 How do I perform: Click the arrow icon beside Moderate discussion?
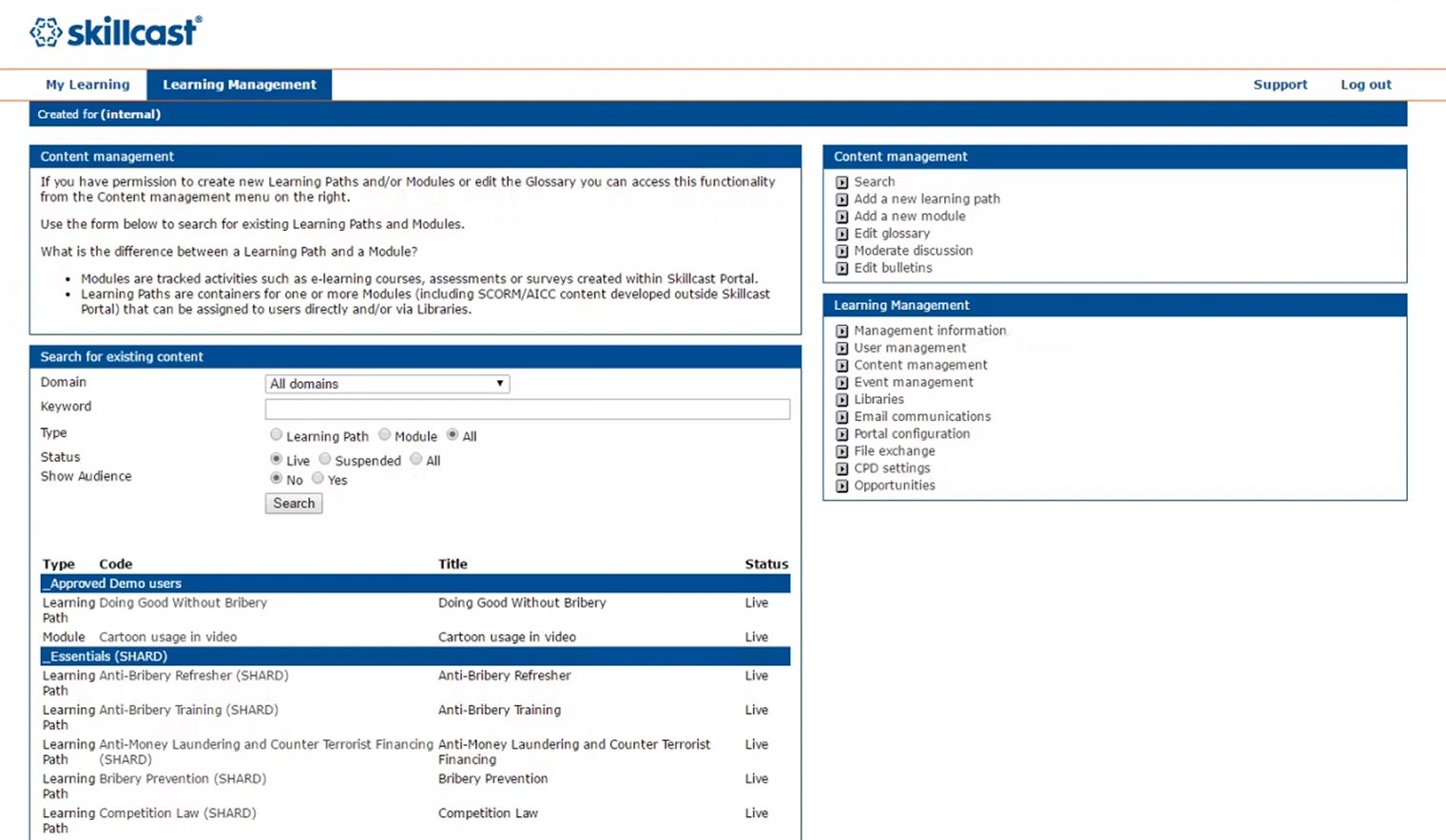click(x=842, y=251)
